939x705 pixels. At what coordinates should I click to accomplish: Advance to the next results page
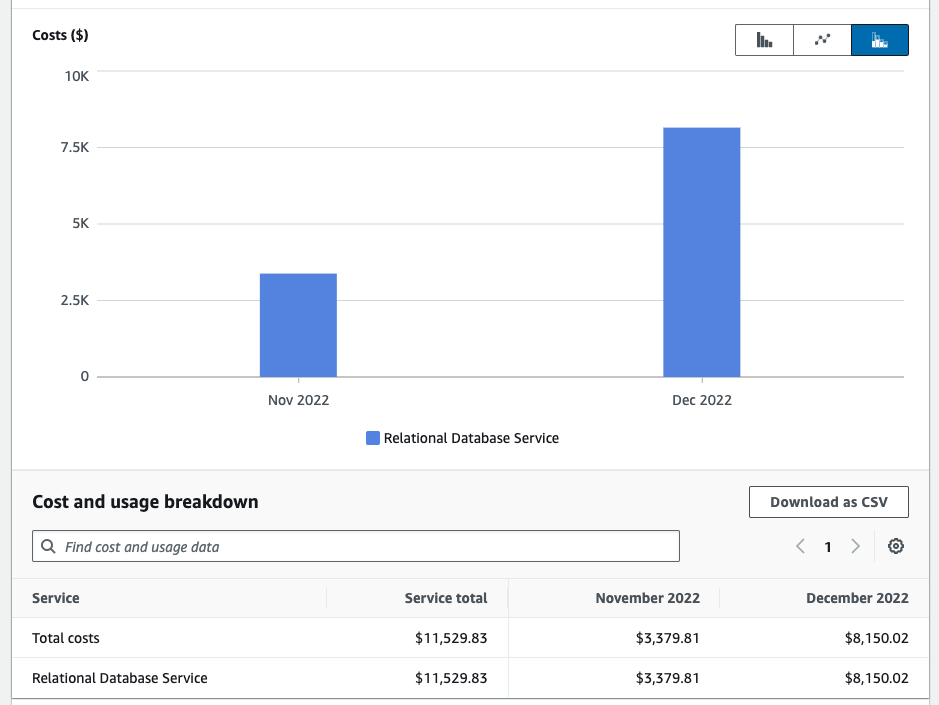pos(855,546)
